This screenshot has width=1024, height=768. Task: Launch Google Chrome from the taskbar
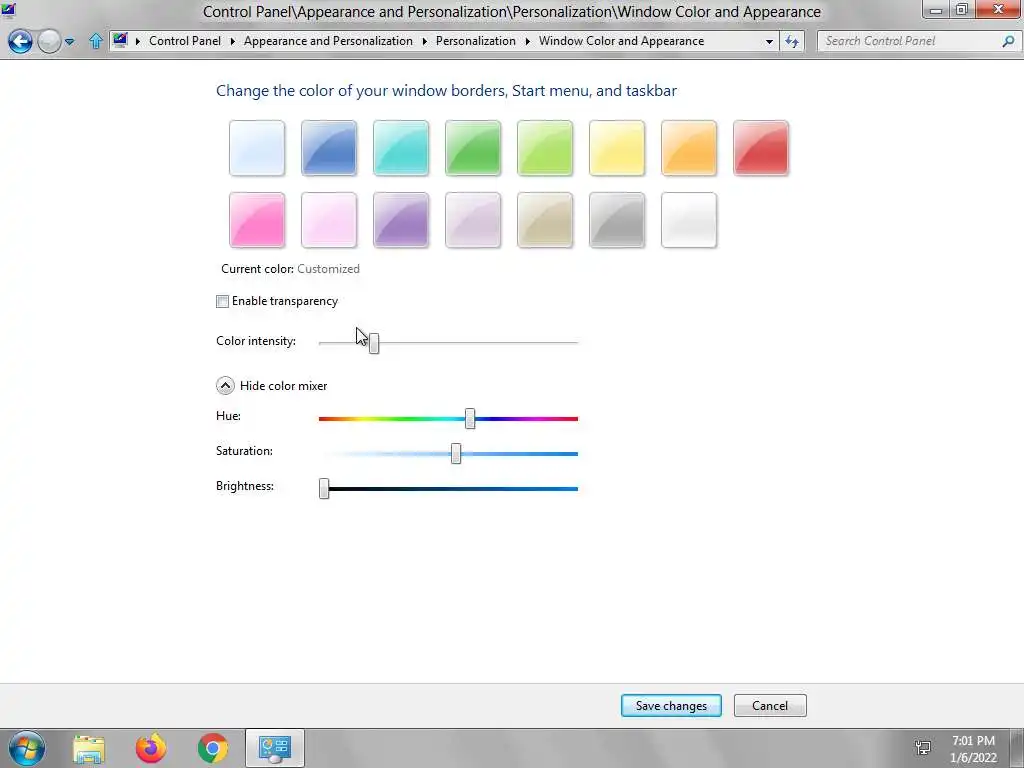click(x=213, y=748)
